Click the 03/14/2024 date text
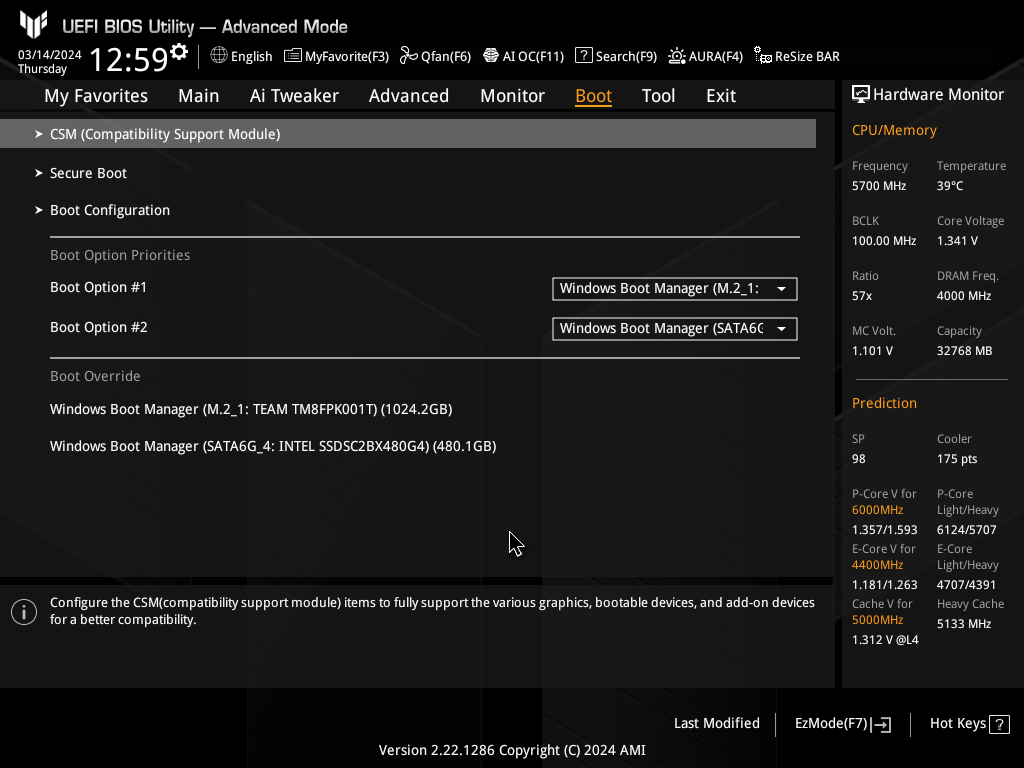 tap(50, 55)
